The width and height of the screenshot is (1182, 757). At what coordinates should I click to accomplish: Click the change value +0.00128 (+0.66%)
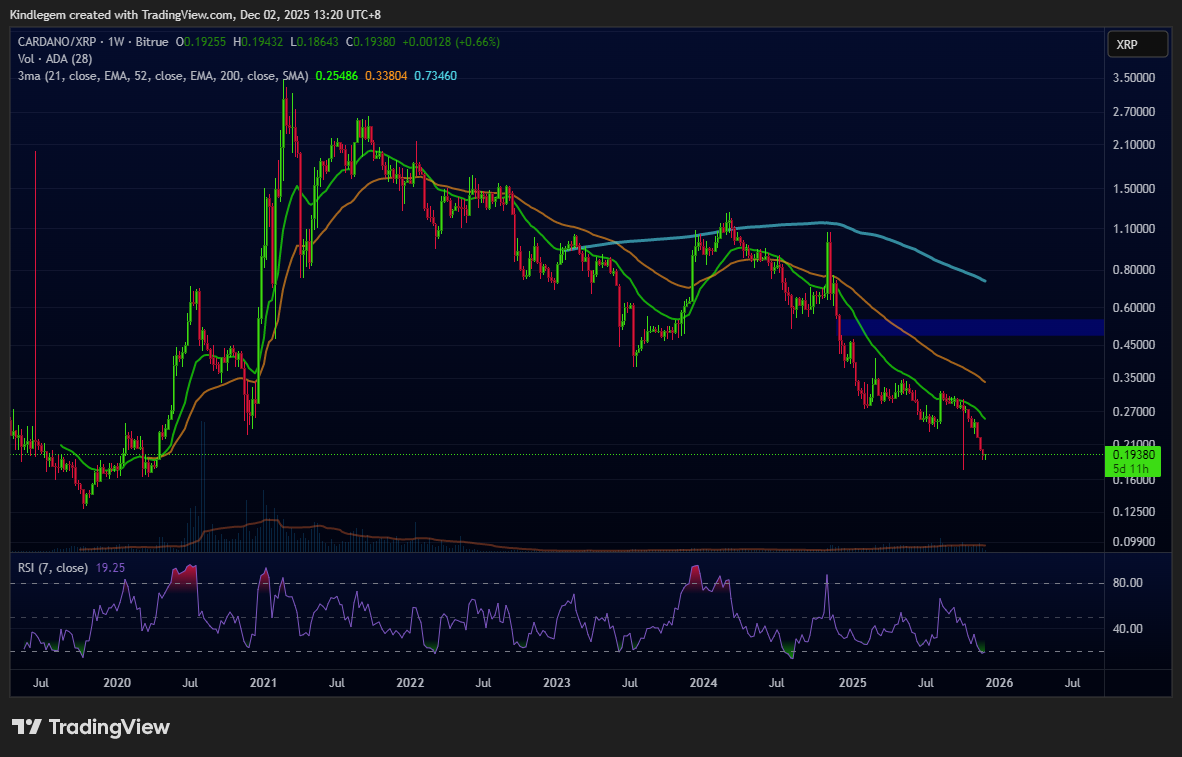[451, 42]
